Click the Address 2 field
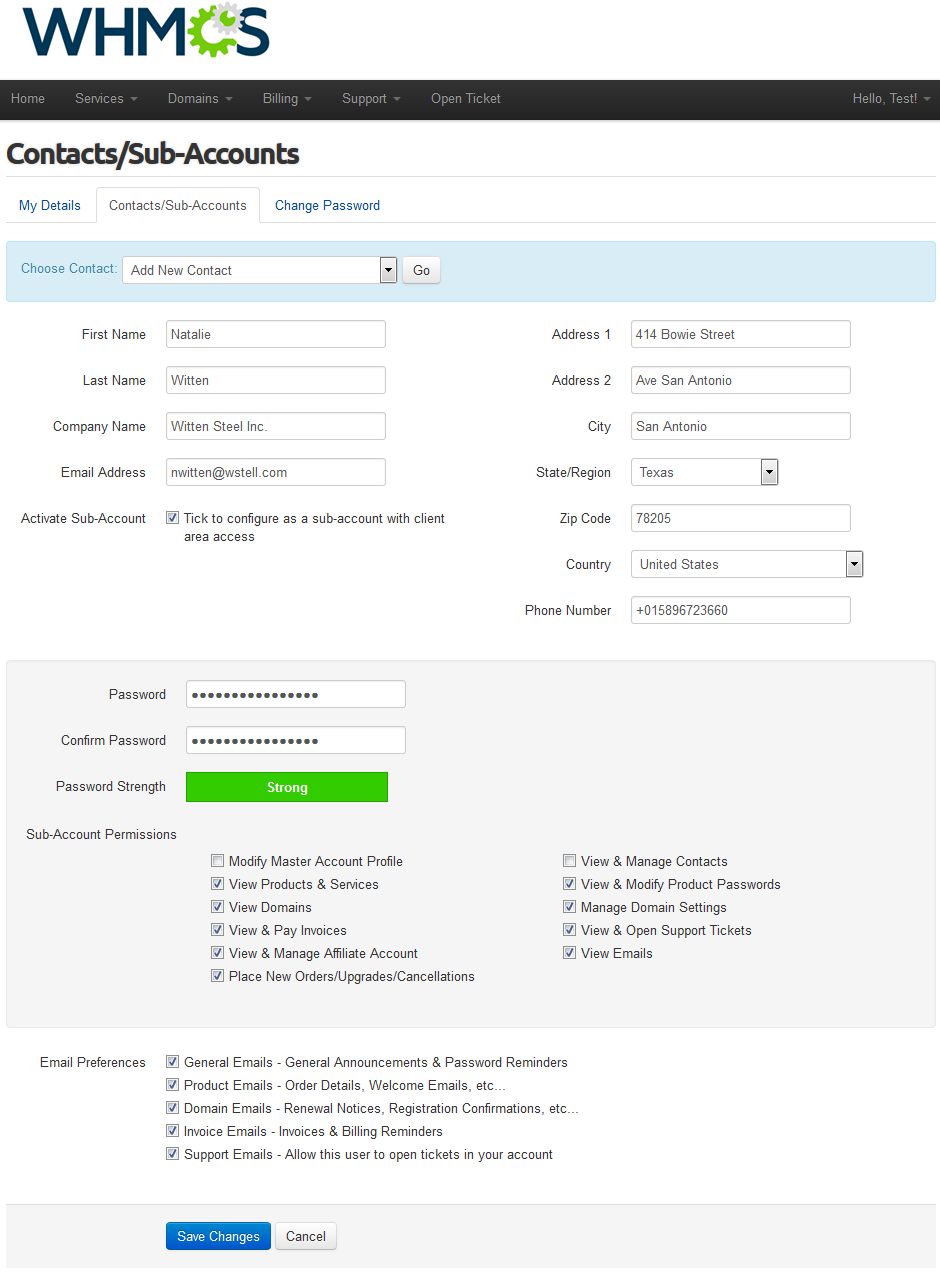The height and width of the screenshot is (1273, 940). pos(741,380)
